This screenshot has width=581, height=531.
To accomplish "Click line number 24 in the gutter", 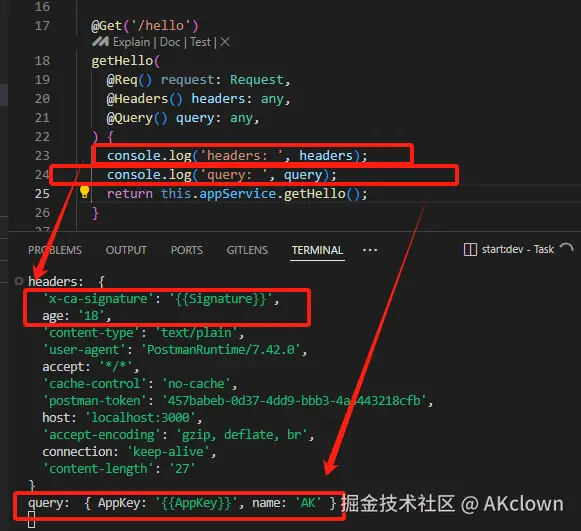I will pos(42,175).
